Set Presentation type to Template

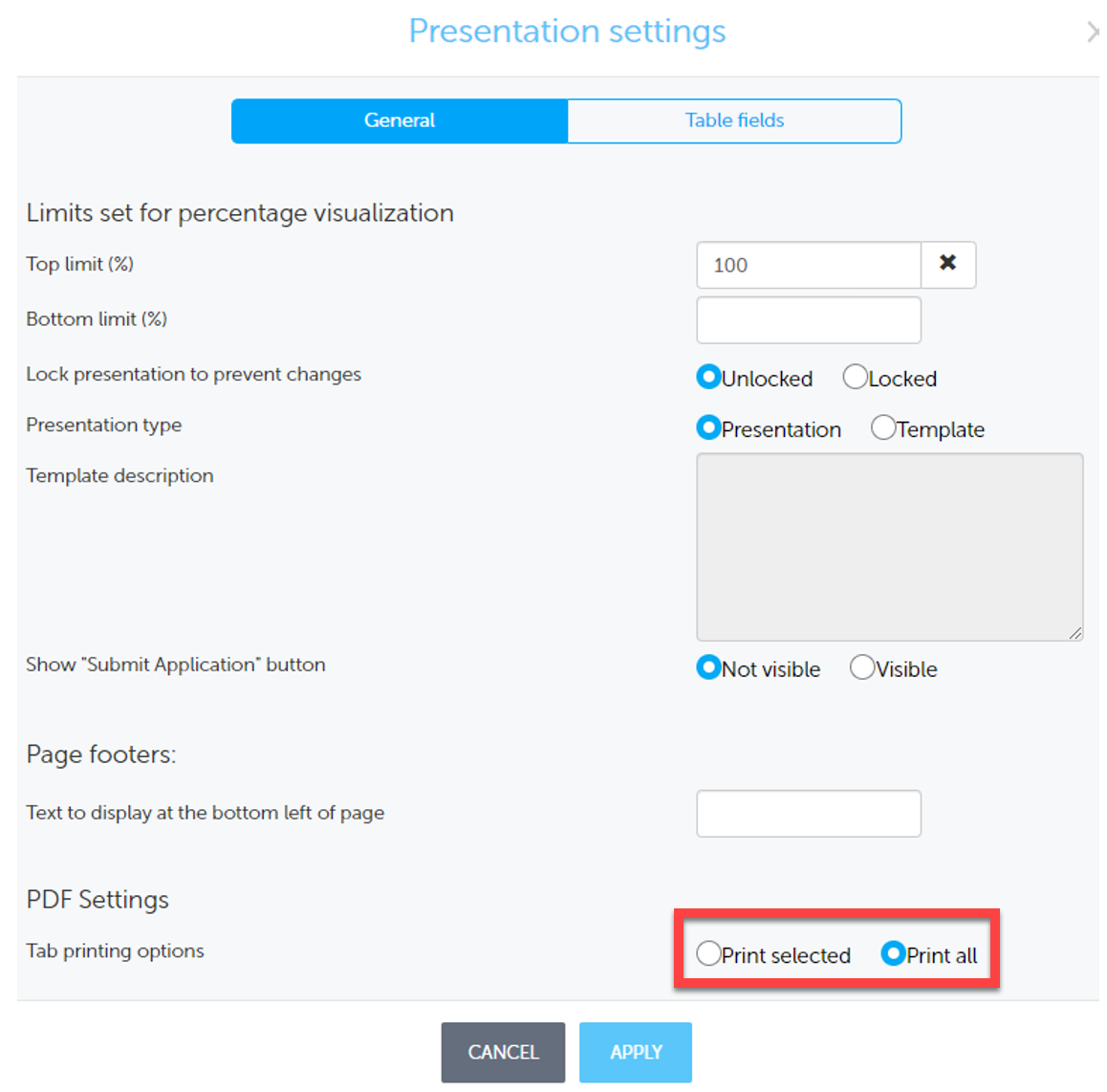pos(882,427)
